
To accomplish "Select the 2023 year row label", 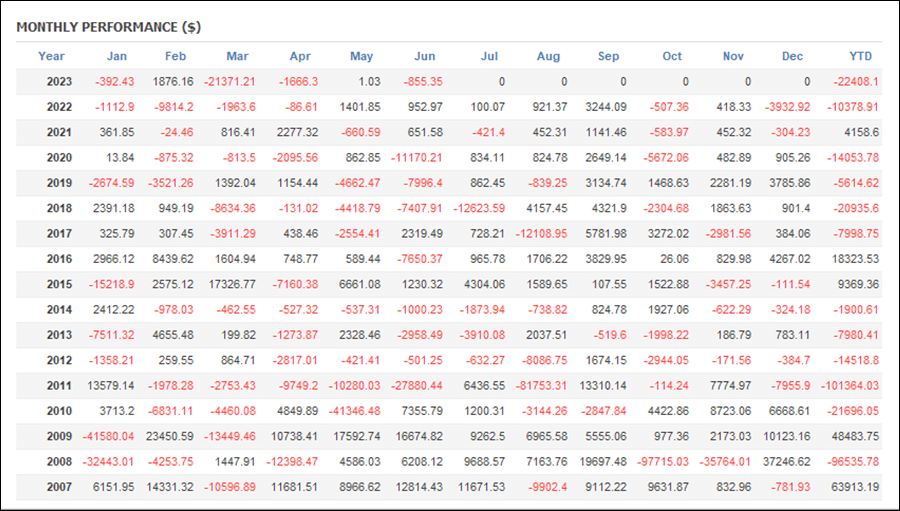I will [59, 82].
